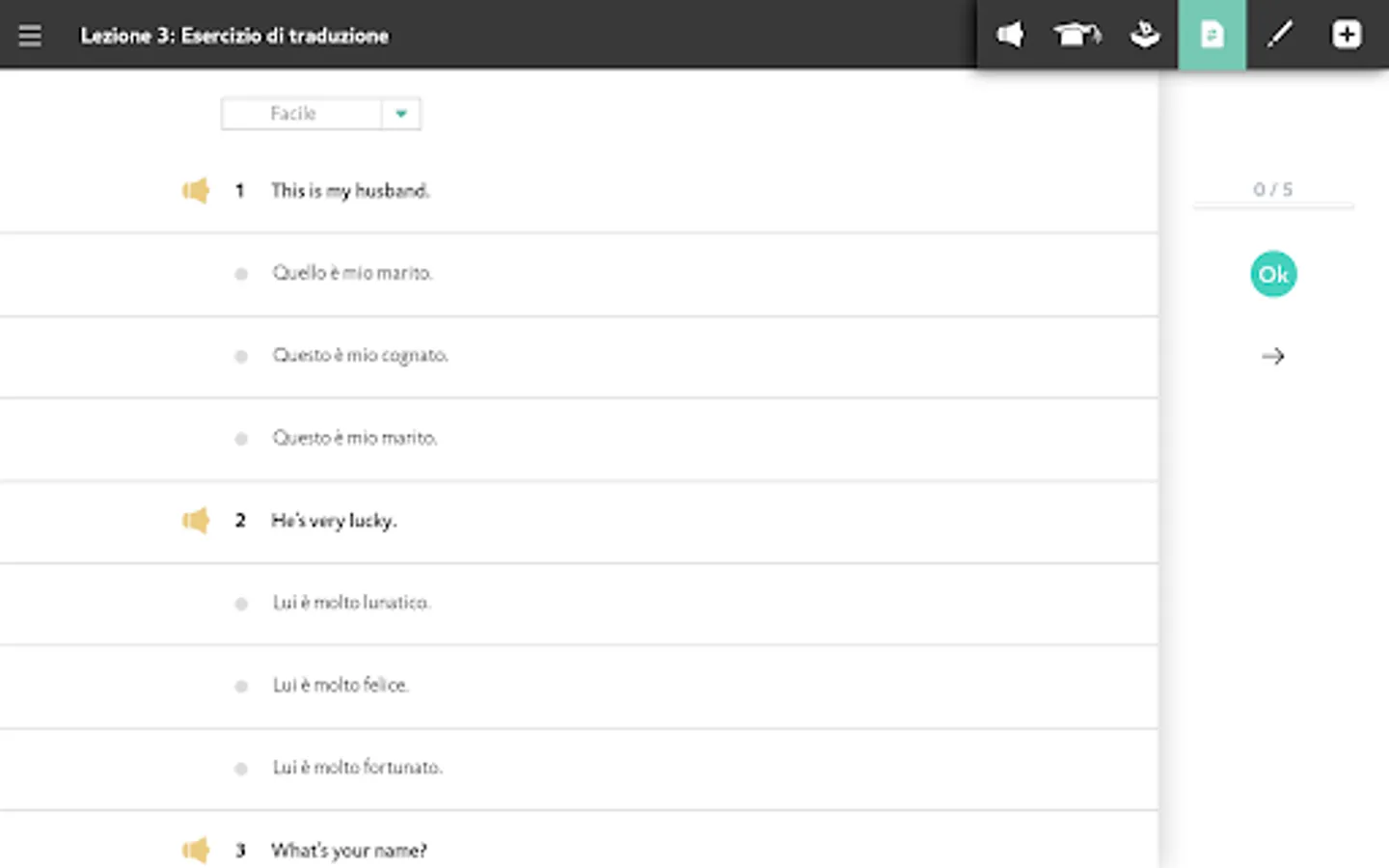The width and height of the screenshot is (1389, 868).
Task: Click the green dropdown arrow beside Facile
Action: tap(401, 114)
